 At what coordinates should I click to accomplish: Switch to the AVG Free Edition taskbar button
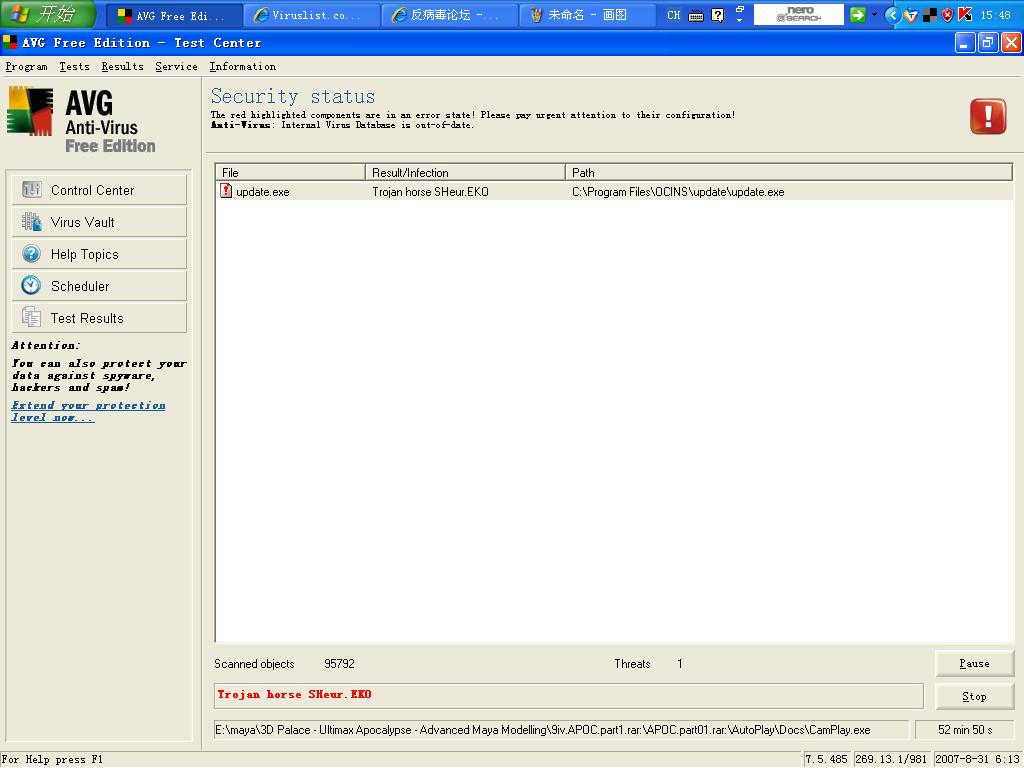pyautogui.click(x=172, y=16)
